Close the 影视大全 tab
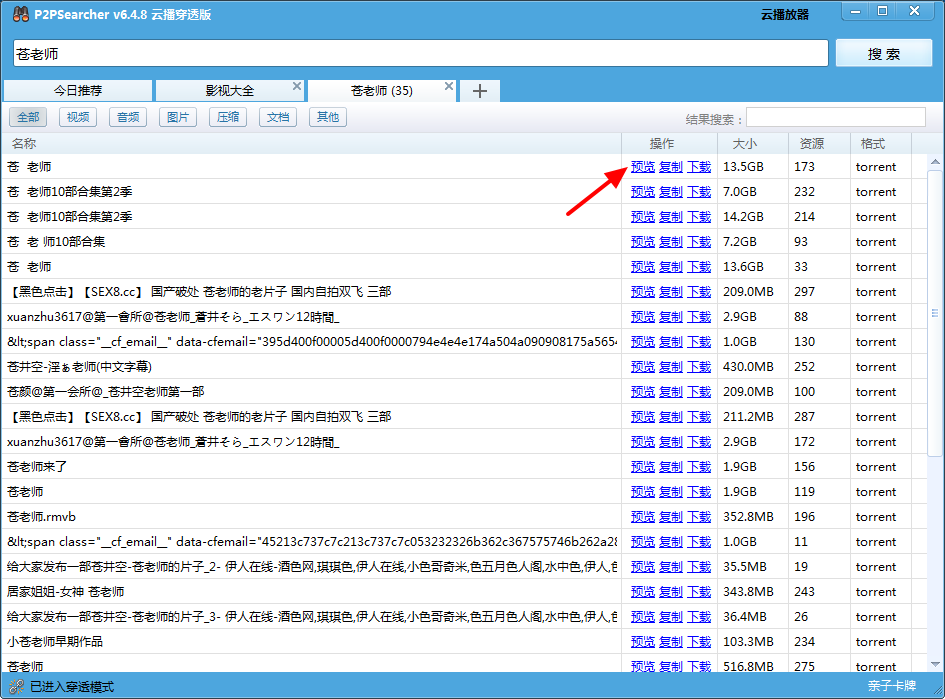 [x=297, y=86]
